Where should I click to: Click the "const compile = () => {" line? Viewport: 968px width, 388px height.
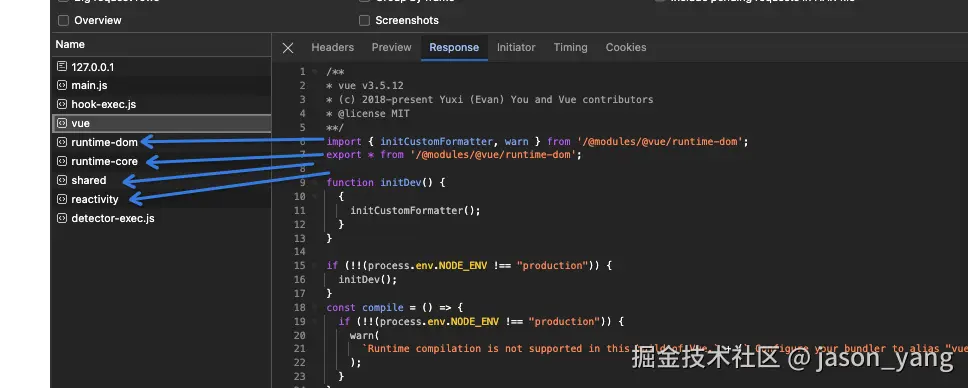394,307
